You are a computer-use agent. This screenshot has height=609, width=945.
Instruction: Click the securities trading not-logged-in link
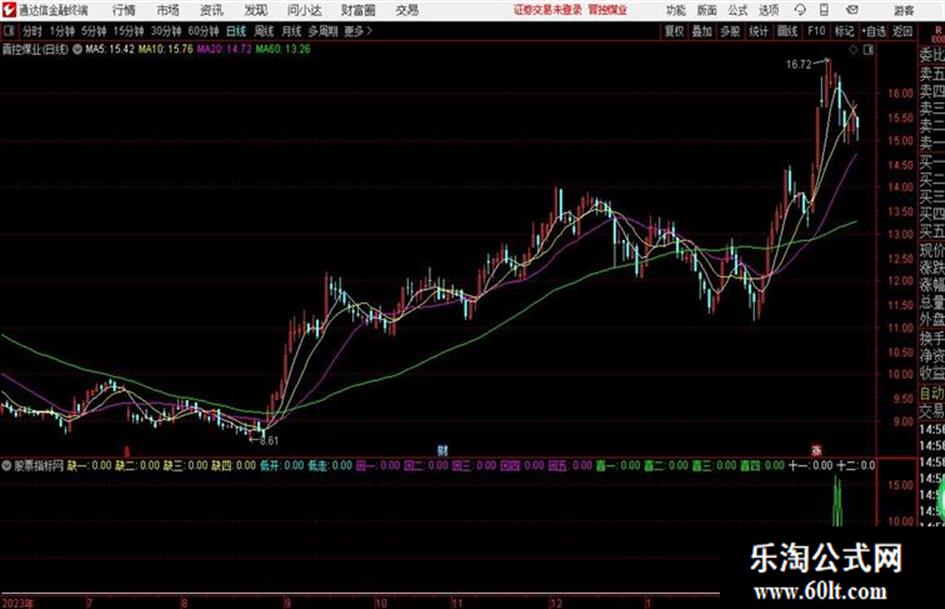[x=548, y=10]
